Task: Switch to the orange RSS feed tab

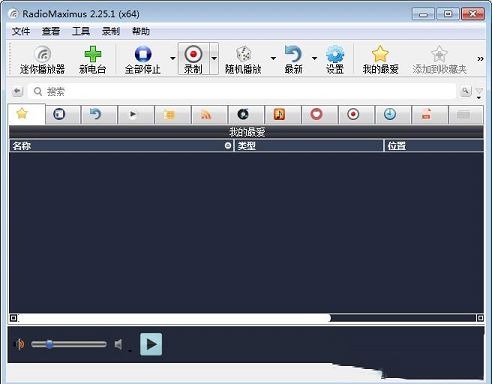Action: click(210, 115)
